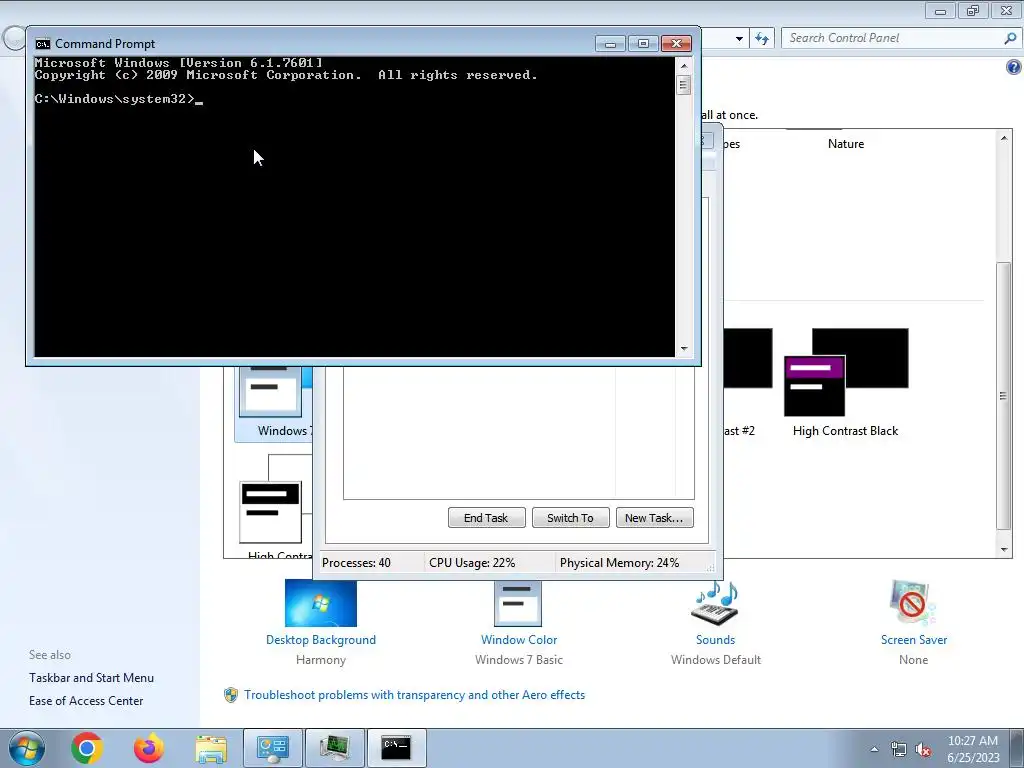Click the Nature theme label
This screenshot has width=1024, height=768.
point(846,144)
